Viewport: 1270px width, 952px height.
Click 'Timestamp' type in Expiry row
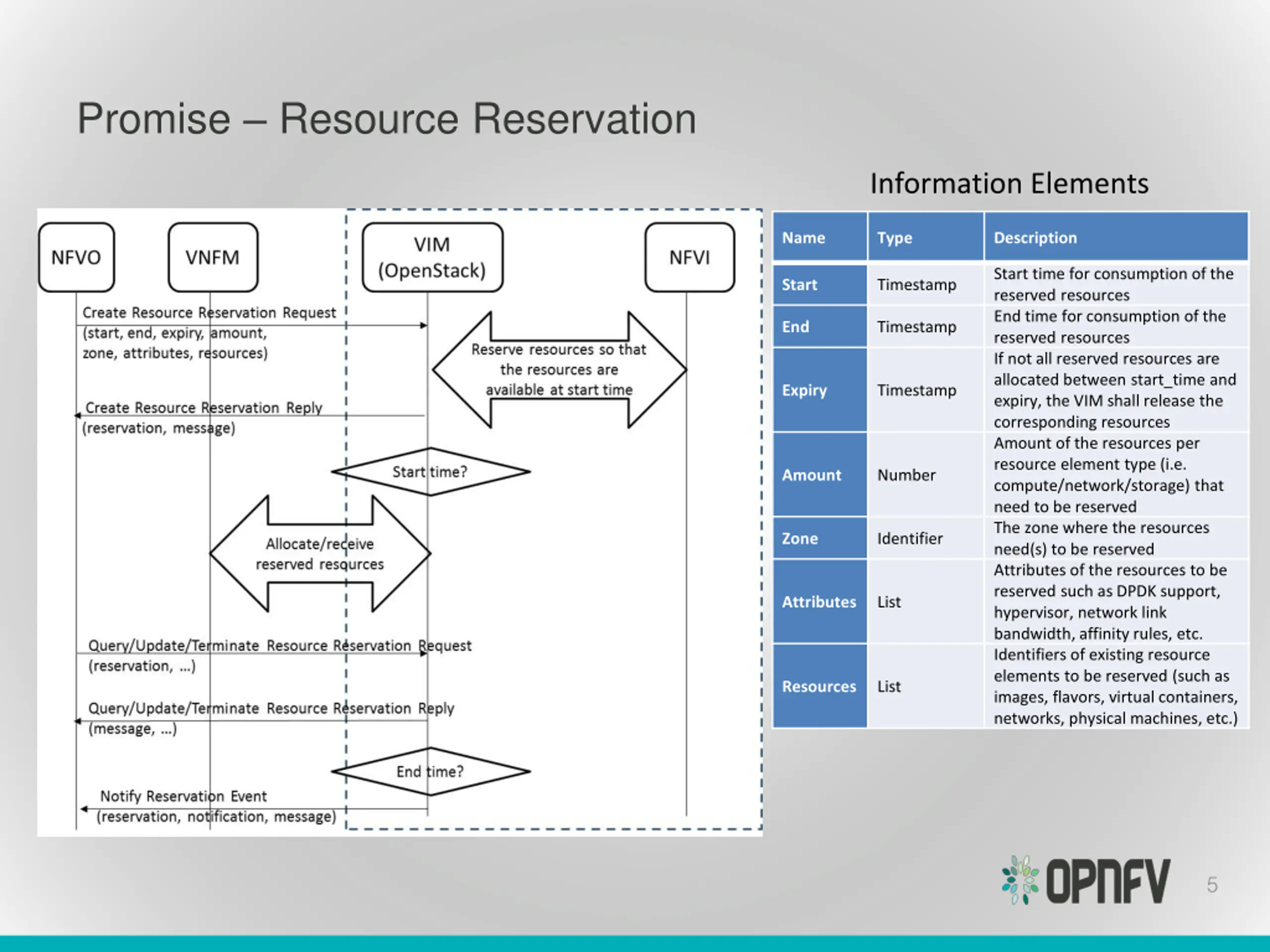(917, 390)
